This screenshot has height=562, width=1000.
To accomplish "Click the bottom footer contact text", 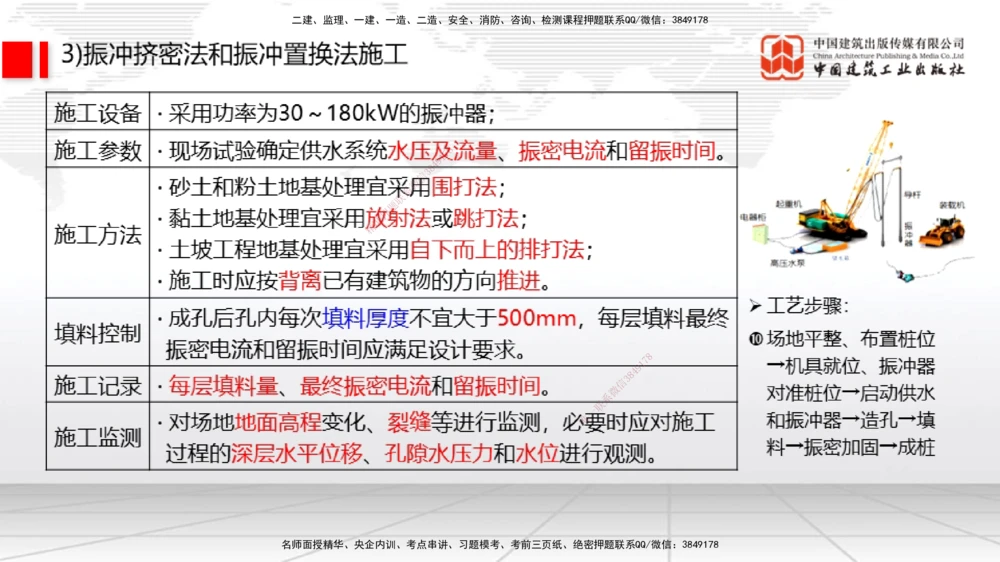I will 500,545.
